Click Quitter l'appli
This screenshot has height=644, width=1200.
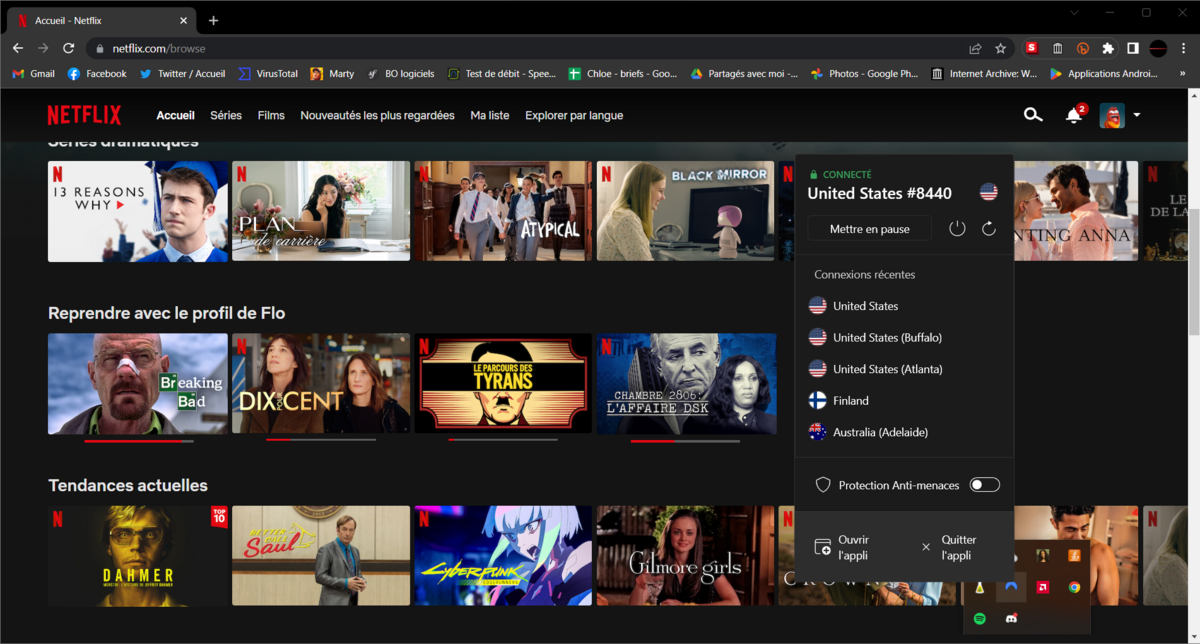click(x=948, y=547)
